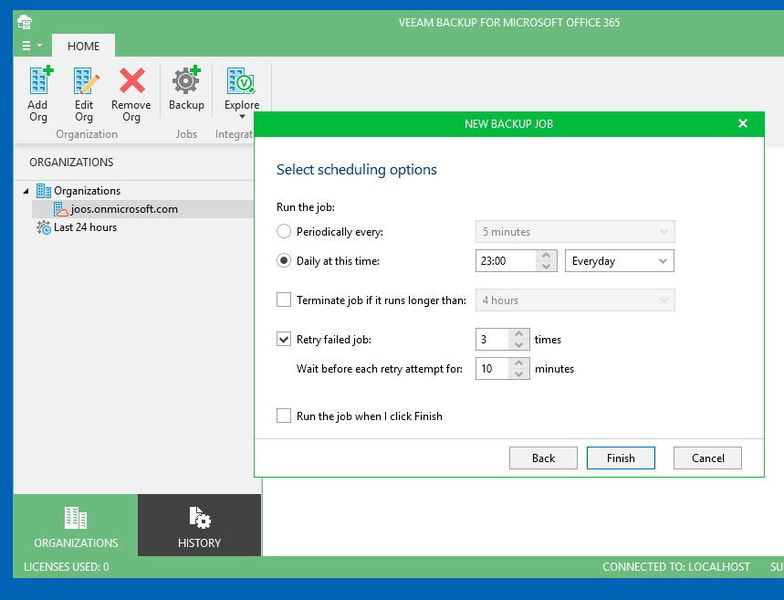This screenshot has width=784, height=600.
Task: Click the CONNECTED TO: LOCALHOST status text
Action: point(676,566)
